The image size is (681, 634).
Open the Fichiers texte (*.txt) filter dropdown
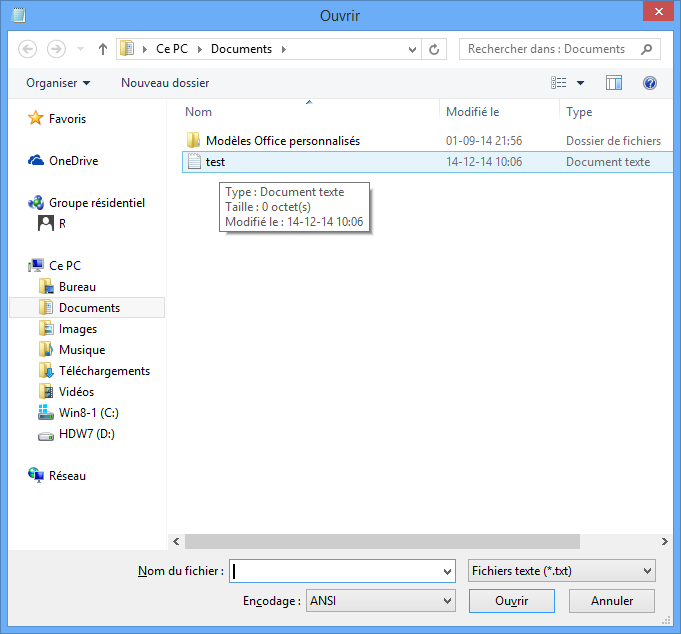(x=562, y=571)
